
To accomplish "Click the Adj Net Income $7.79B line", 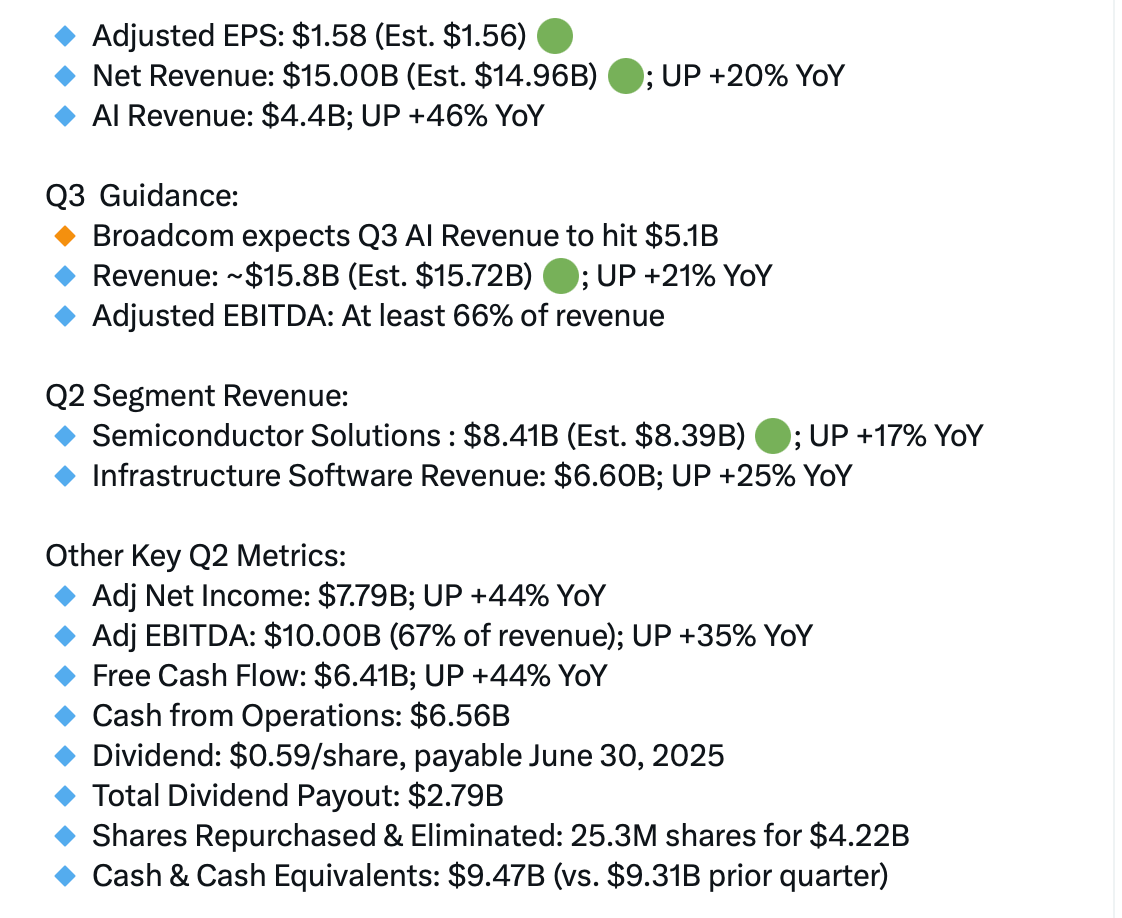I will [x=349, y=597].
